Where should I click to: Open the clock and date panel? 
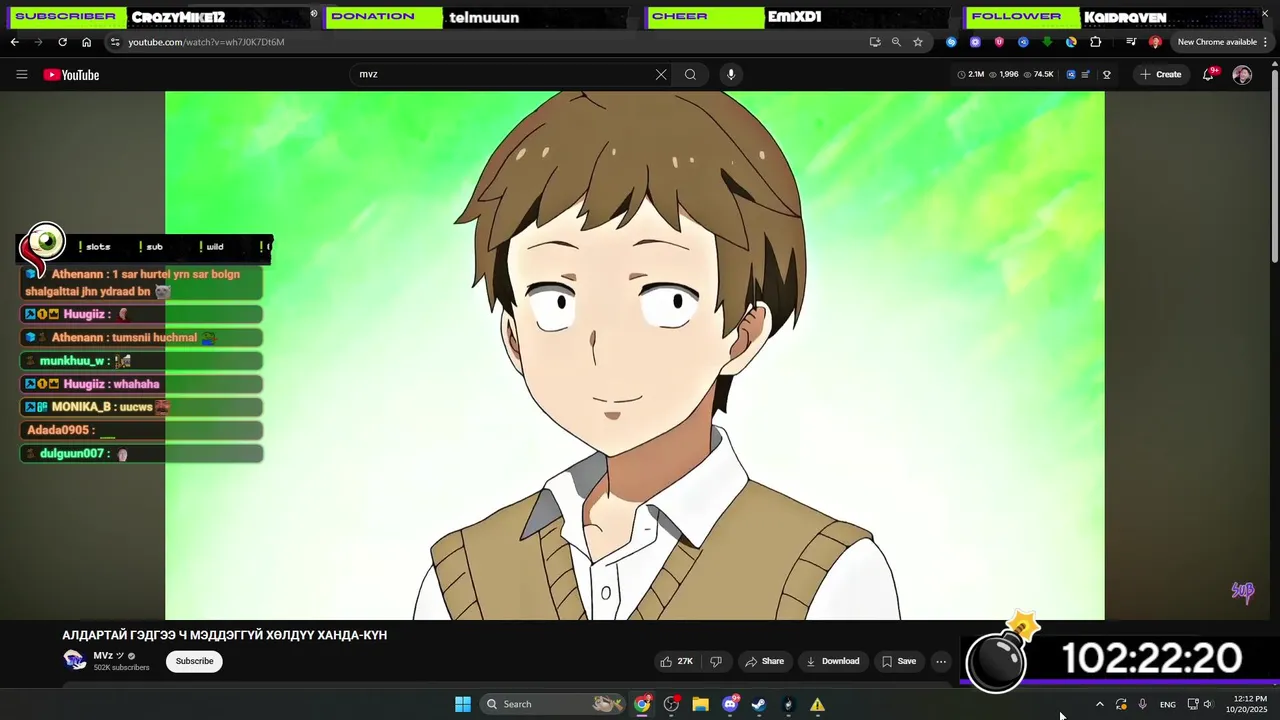click(1249, 704)
